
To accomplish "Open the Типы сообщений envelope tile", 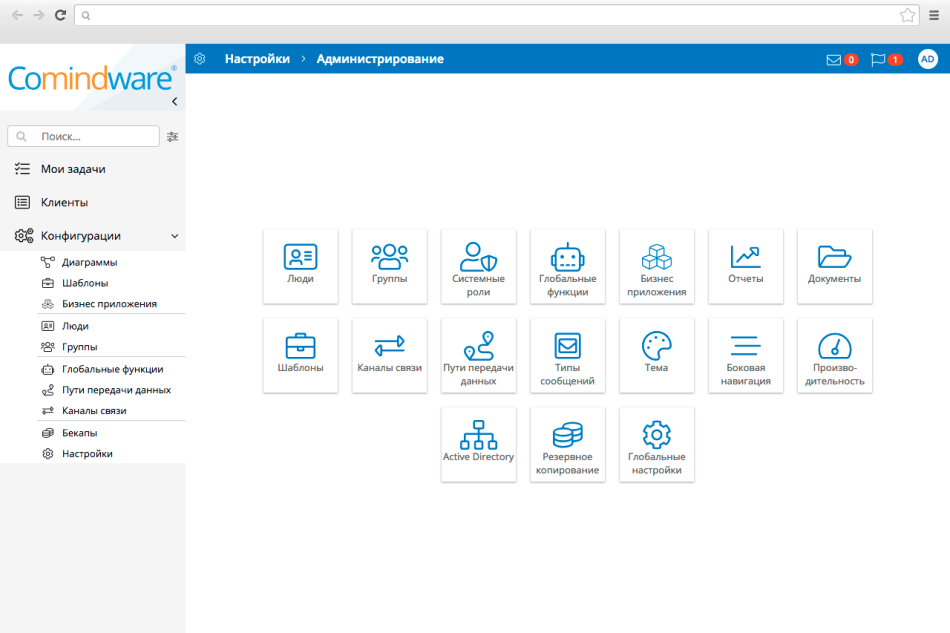I will [x=567, y=355].
